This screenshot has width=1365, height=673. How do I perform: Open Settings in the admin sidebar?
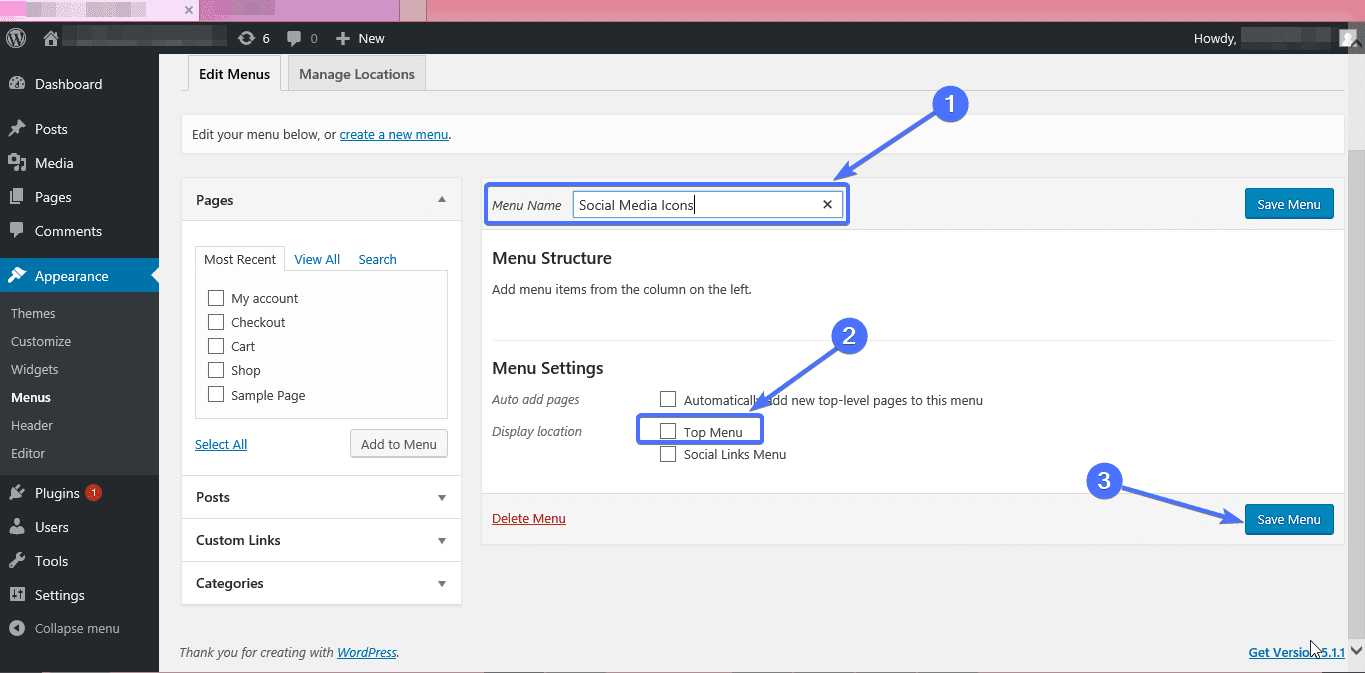pos(79,595)
